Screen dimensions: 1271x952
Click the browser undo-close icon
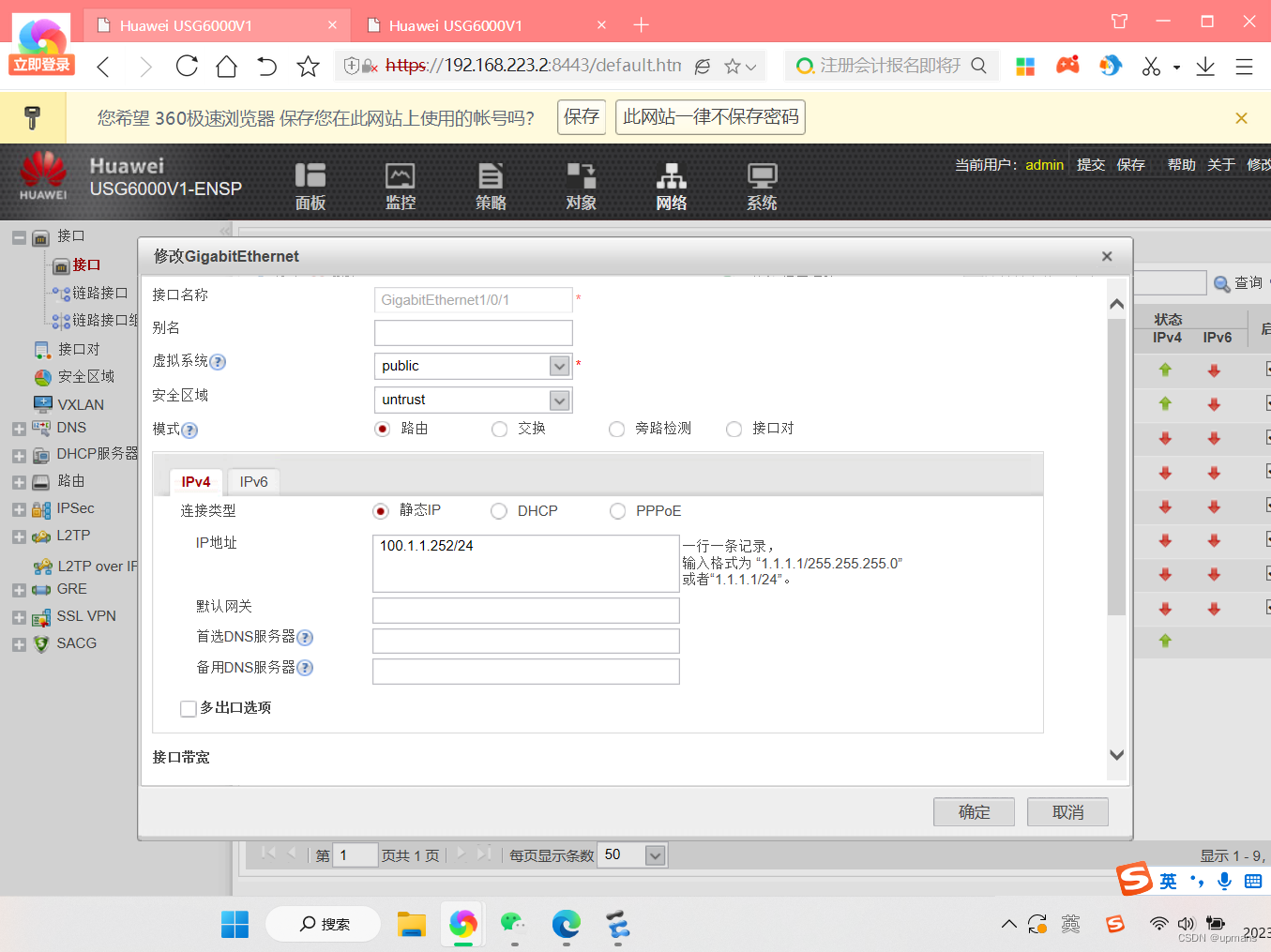coord(267,66)
